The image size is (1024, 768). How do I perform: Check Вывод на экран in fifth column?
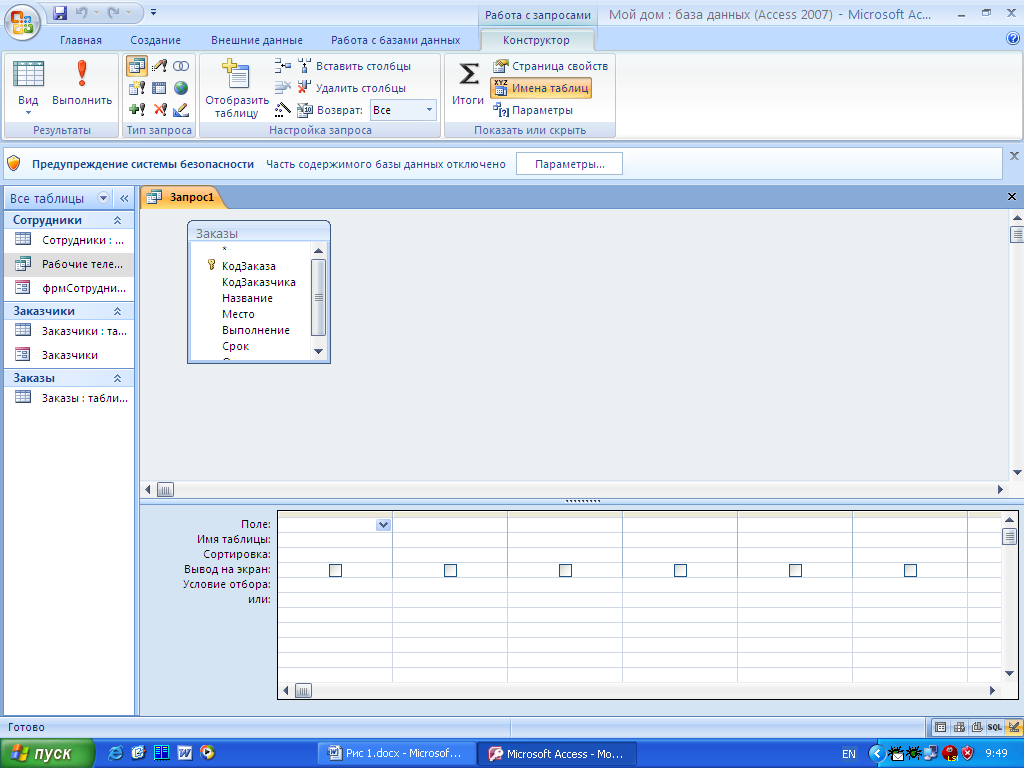pos(795,570)
